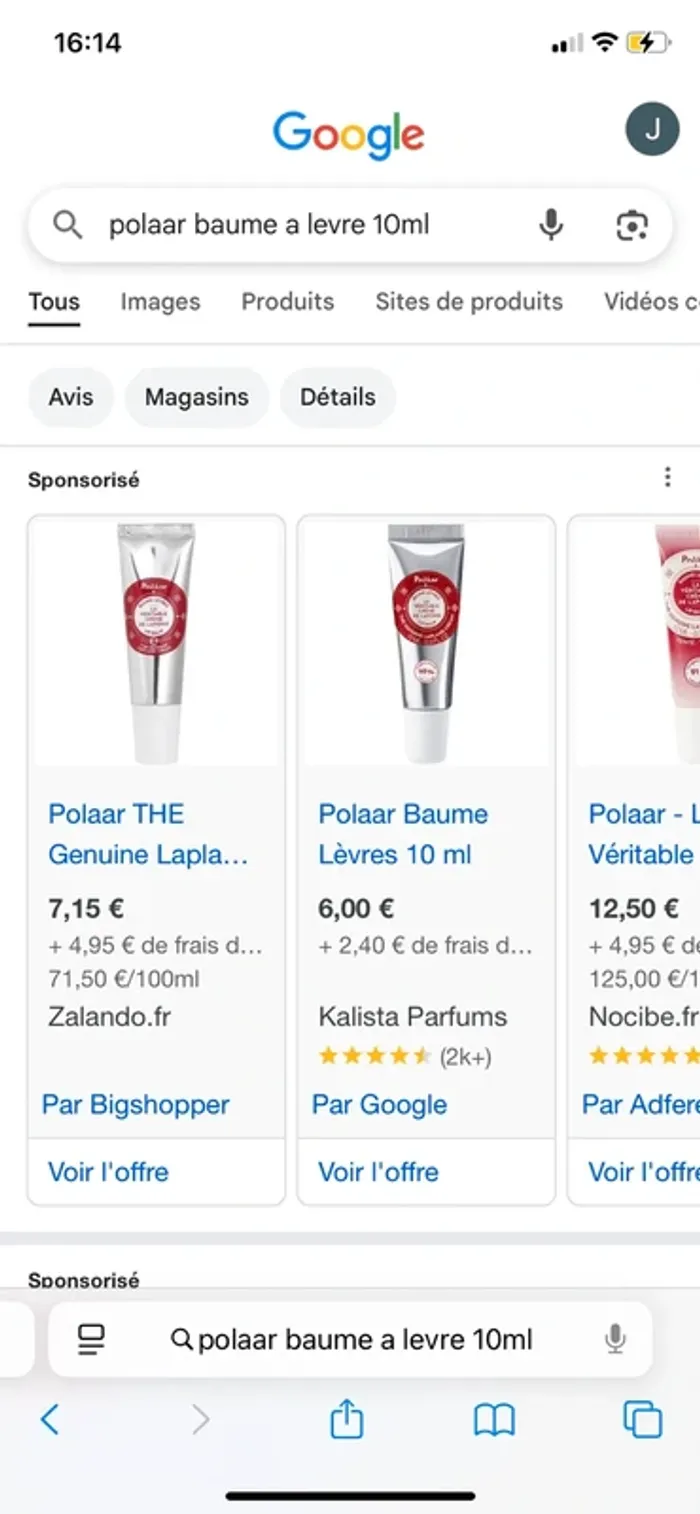Screen dimensions: 700x1514
Task: Open the sponsored results three-dot menu
Action: [667, 478]
